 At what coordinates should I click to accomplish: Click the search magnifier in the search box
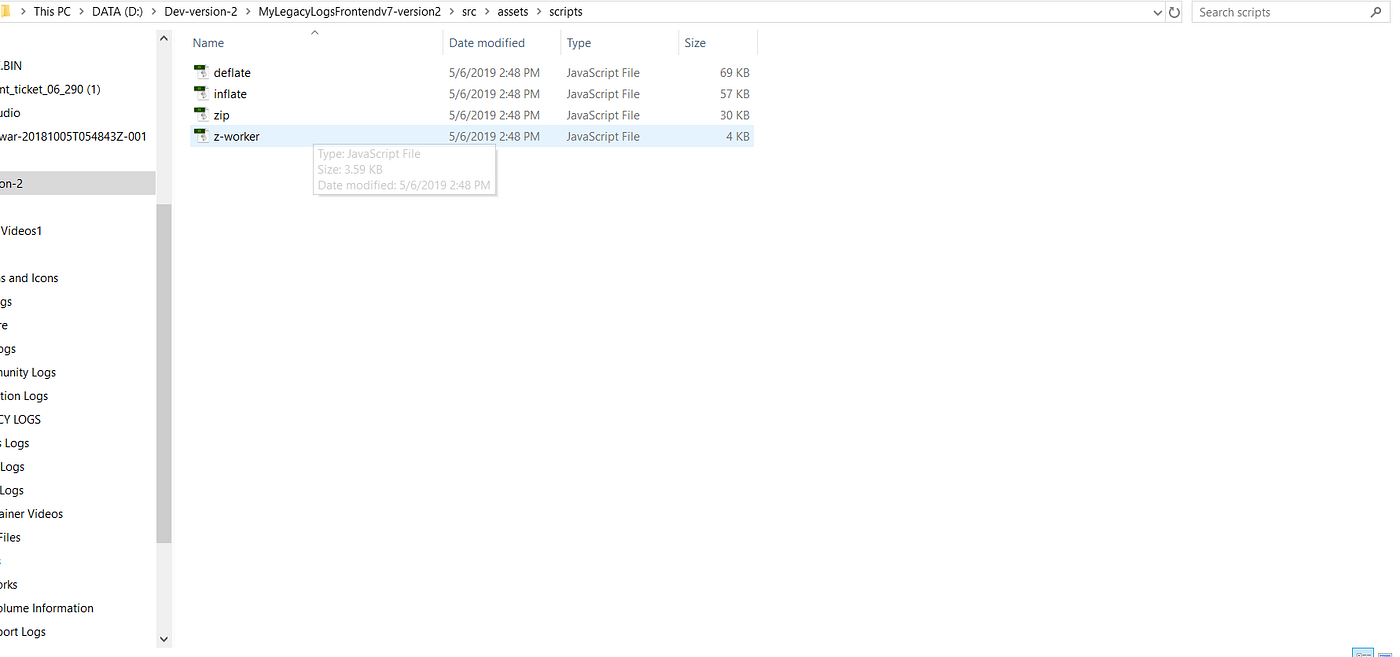pyautogui.click(x=1377, y=11)
